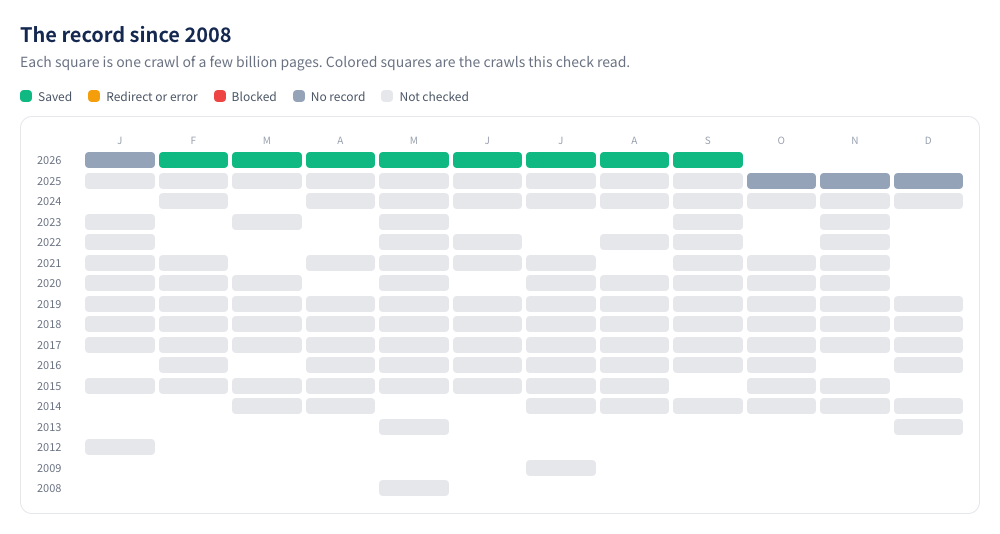The width and height of the screenshot is (1000, 534).
Task: Select the 'No record' legend label
Action: pos(337,96)
